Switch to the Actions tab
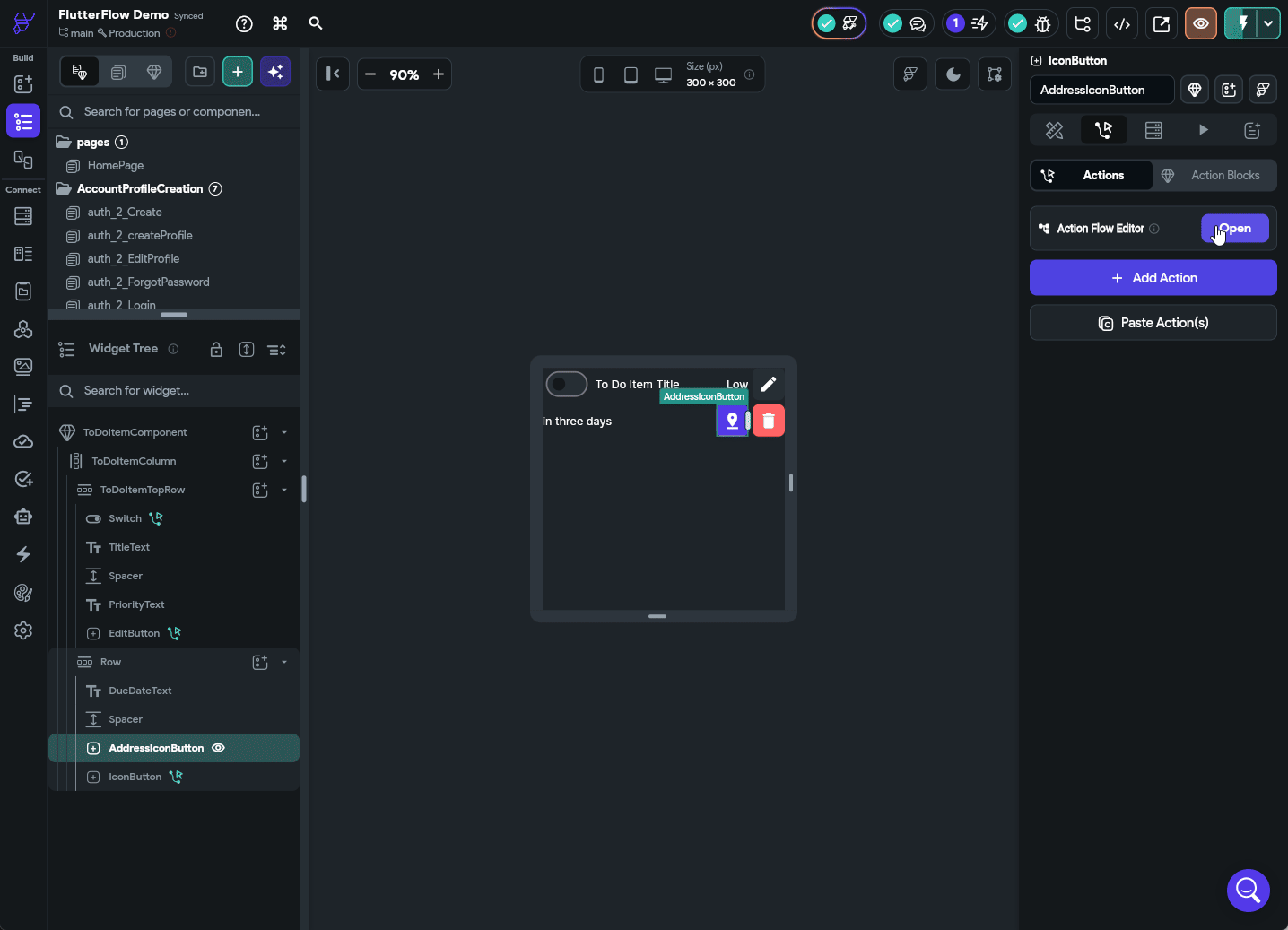The height and width of the screenshot is (930, 1288). click(1092, 176)
